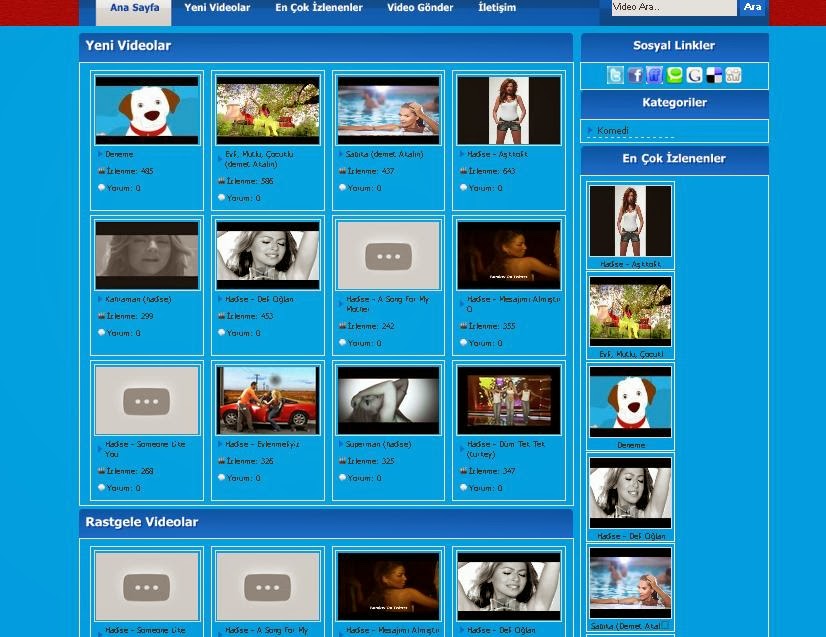Click the MySpace icon in Sosyal Linkler

[x=655, y=74]
